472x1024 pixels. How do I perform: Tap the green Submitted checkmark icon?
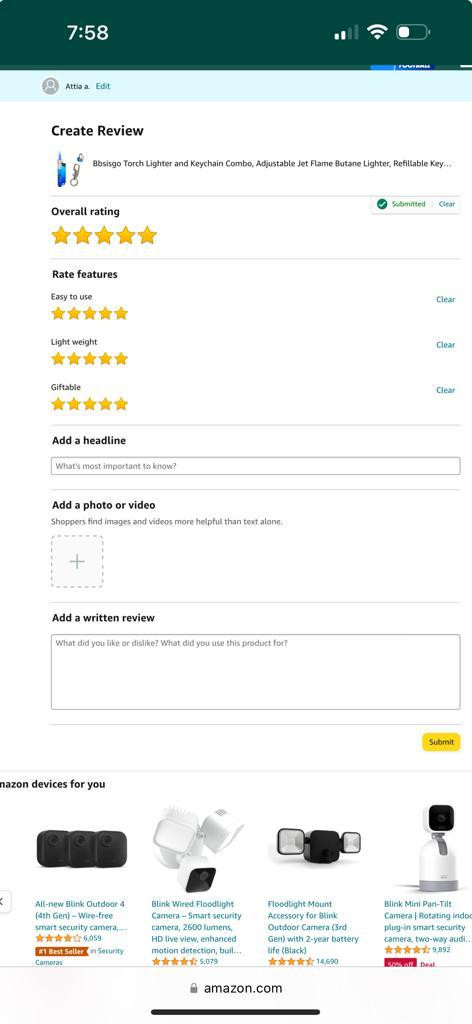(382, 204)
